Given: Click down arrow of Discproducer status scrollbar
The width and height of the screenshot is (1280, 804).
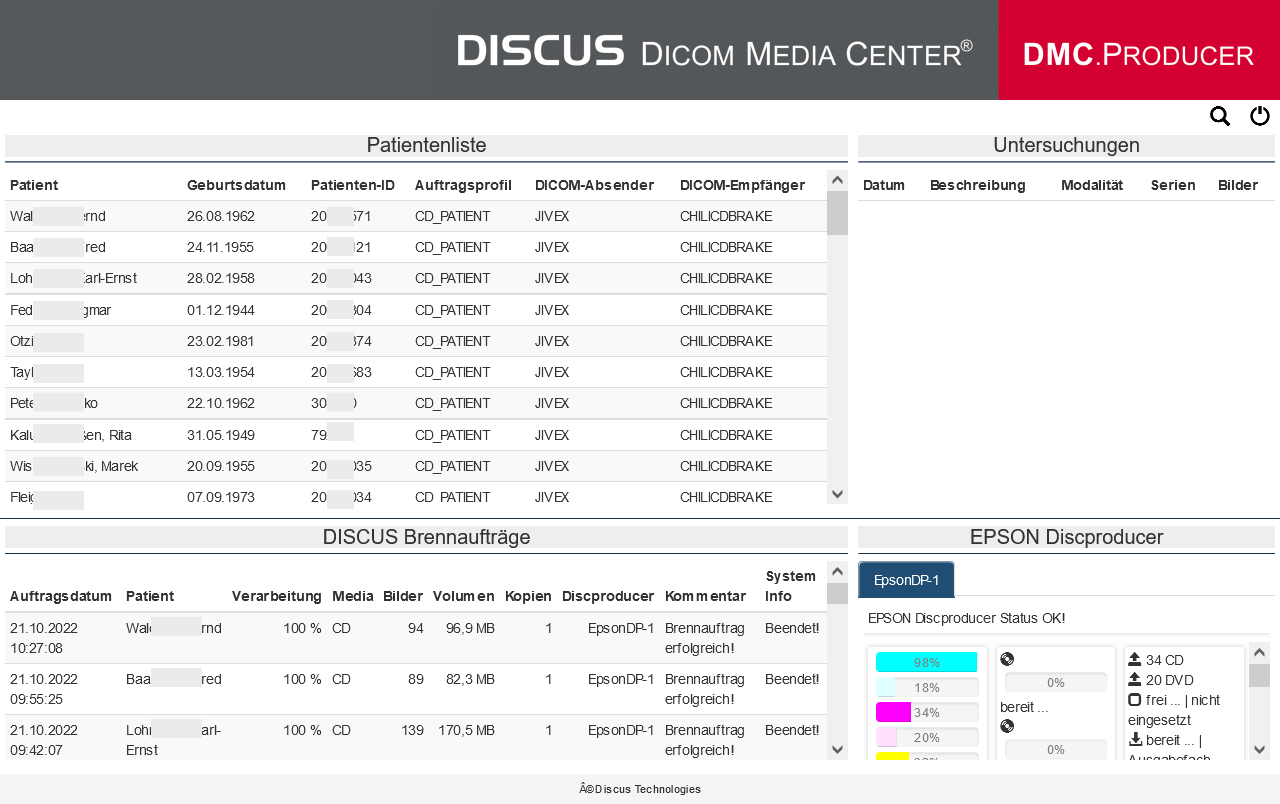Looking at the screenshot, I should point(1259,749).
